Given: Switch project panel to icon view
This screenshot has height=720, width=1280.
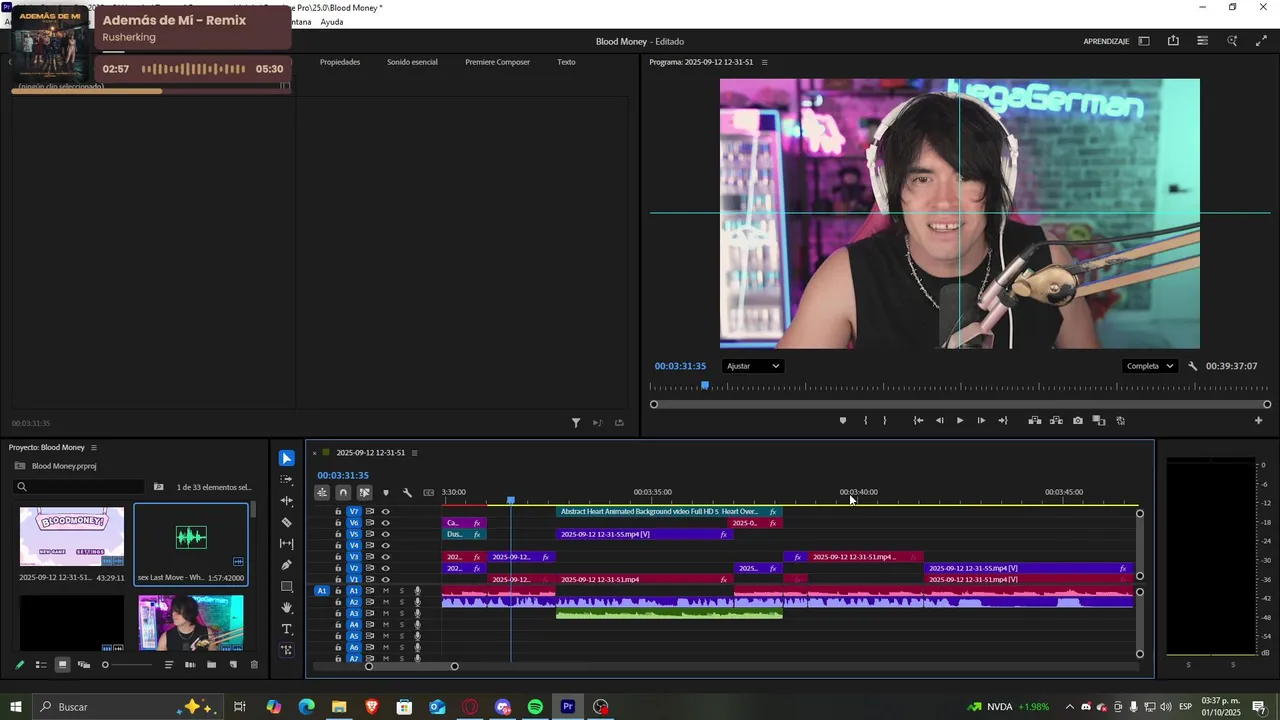Looking at the screenshot, I should 62,665.
